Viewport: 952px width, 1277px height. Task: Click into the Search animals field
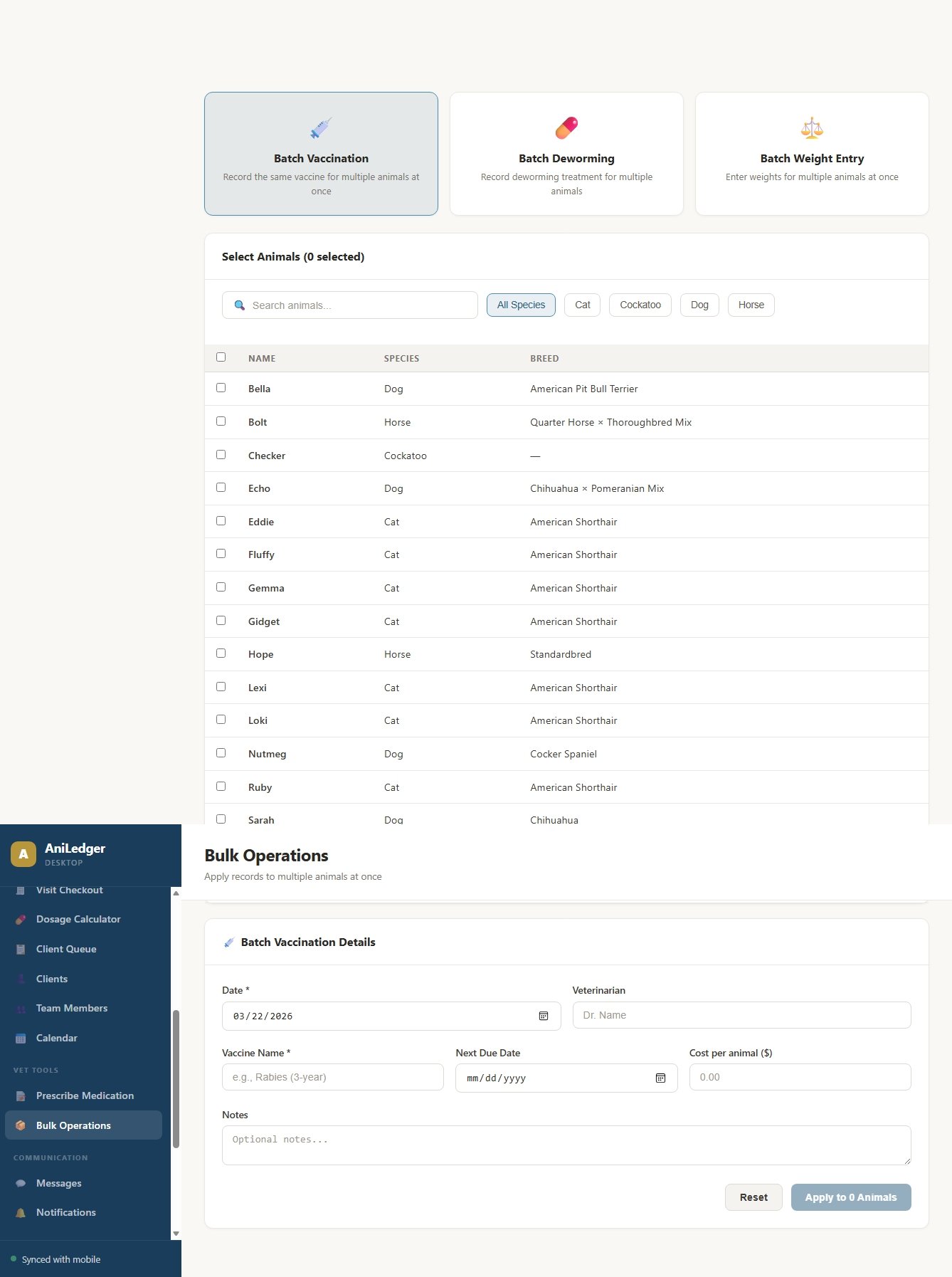pyautogui.click(x=359, y=305)
